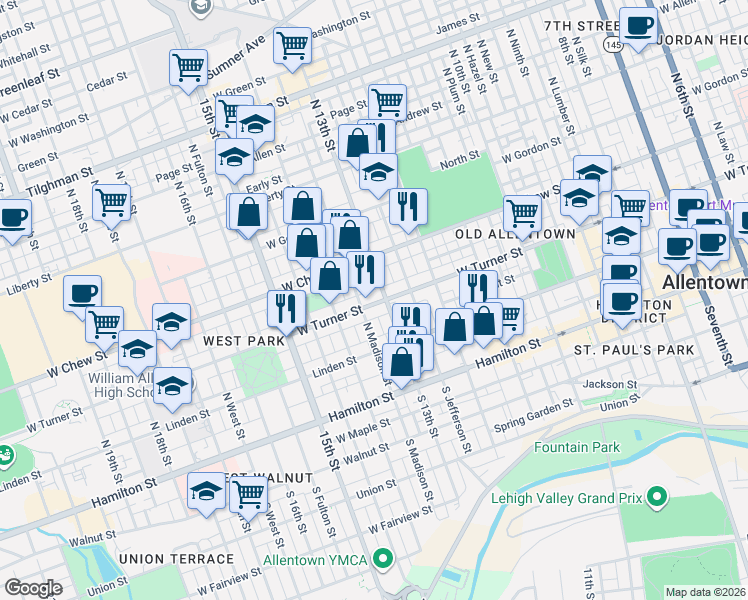The image size is (748, 600).
Task: Select the OLD ALLENTOWN neighborhood label
Action: click(515, 234)
